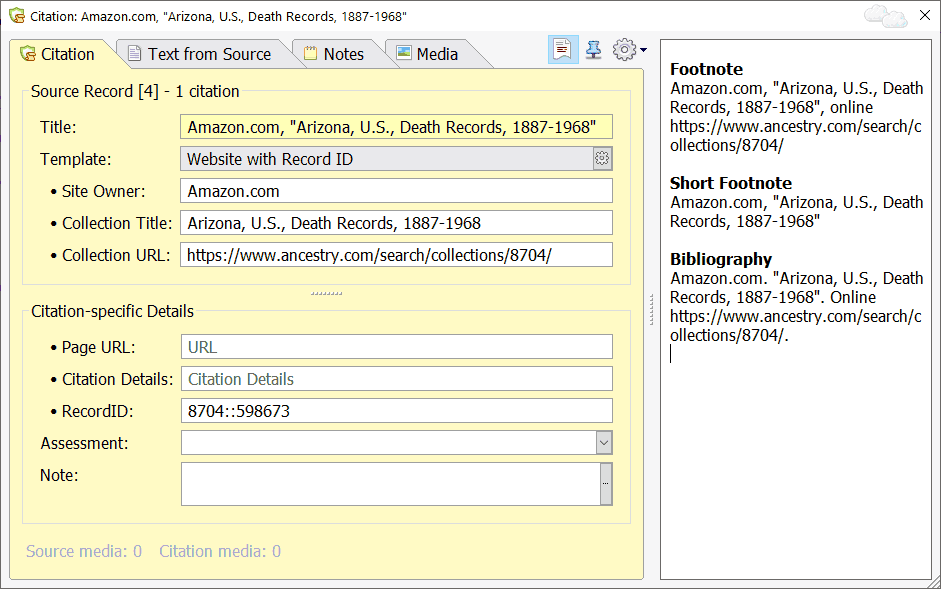Screen dimensions: 941x589
Task: Click the Short Footnote heading in preview
Action: [731, 183]
